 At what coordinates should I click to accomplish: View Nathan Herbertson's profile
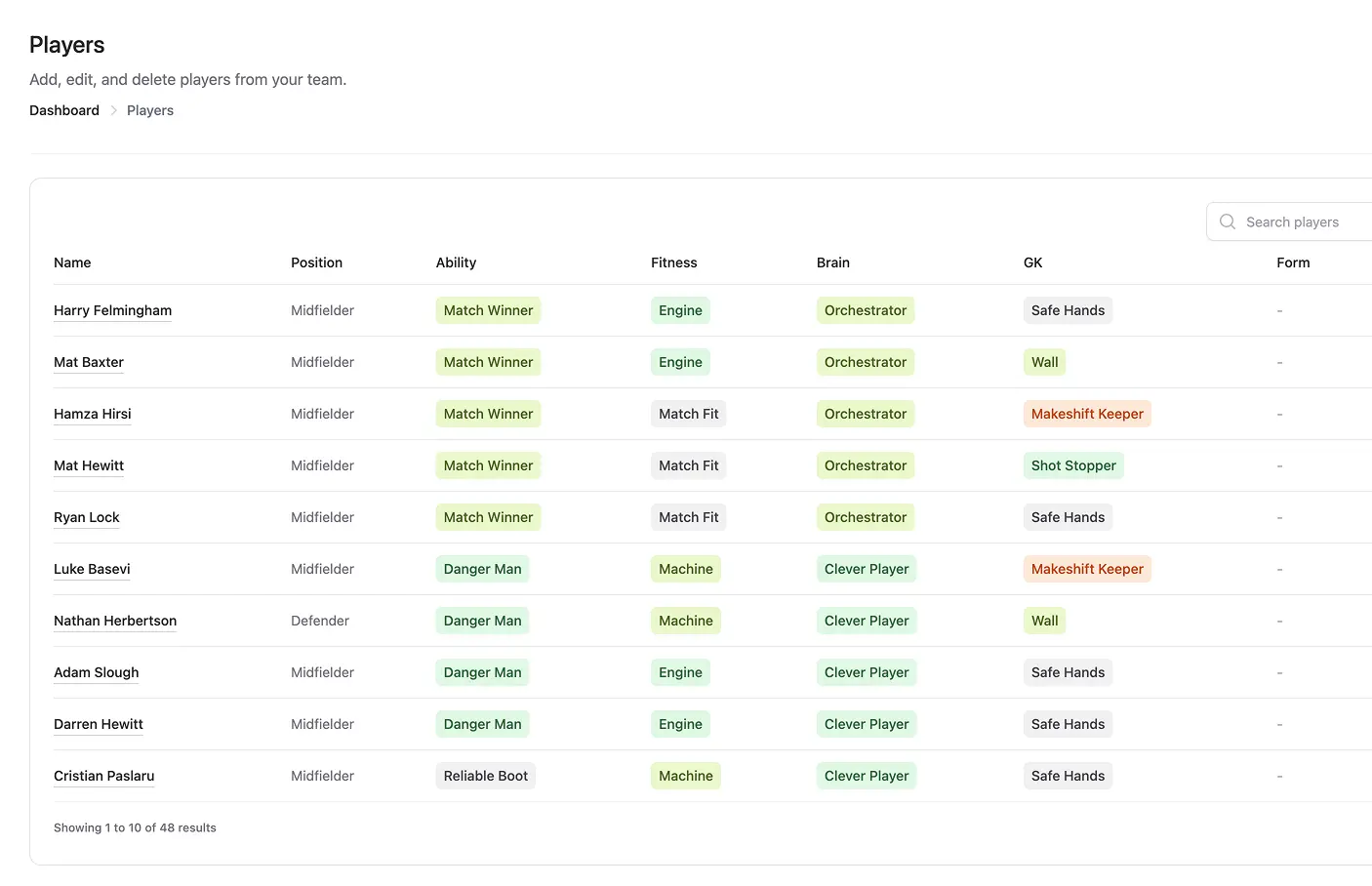click(115, 621)
